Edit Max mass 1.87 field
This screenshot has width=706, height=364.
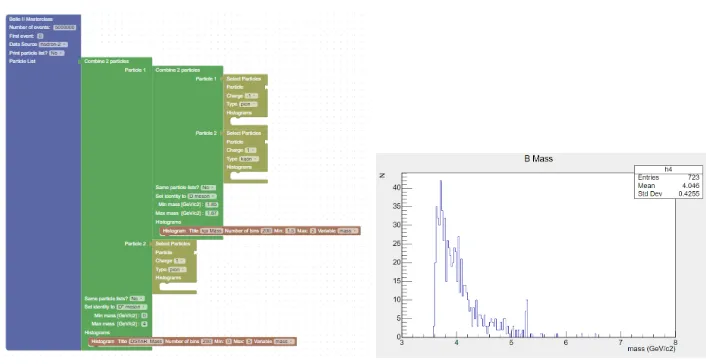[x=211, y=213]
